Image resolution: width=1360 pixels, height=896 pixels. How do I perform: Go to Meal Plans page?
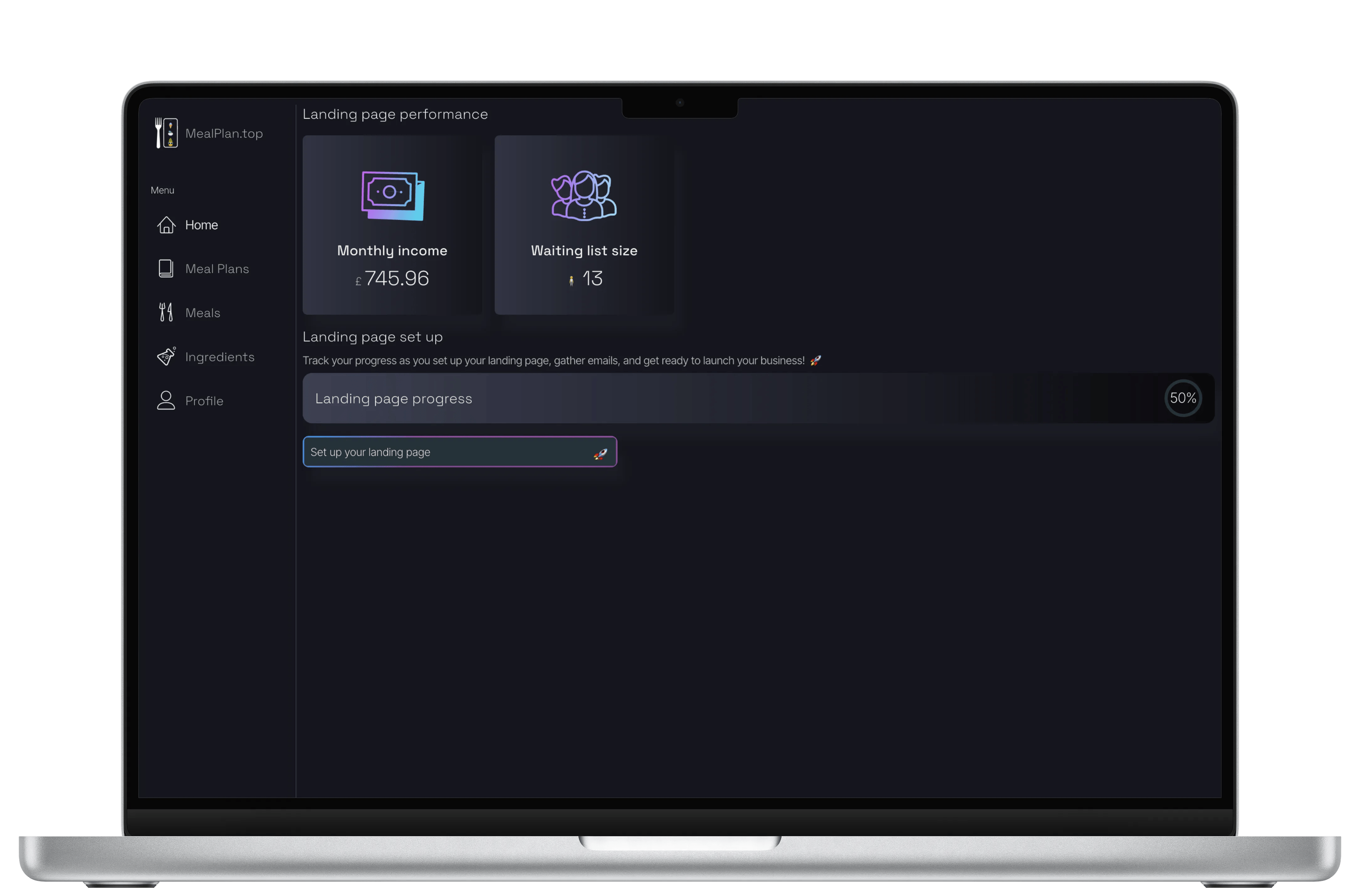coord(217,268)
